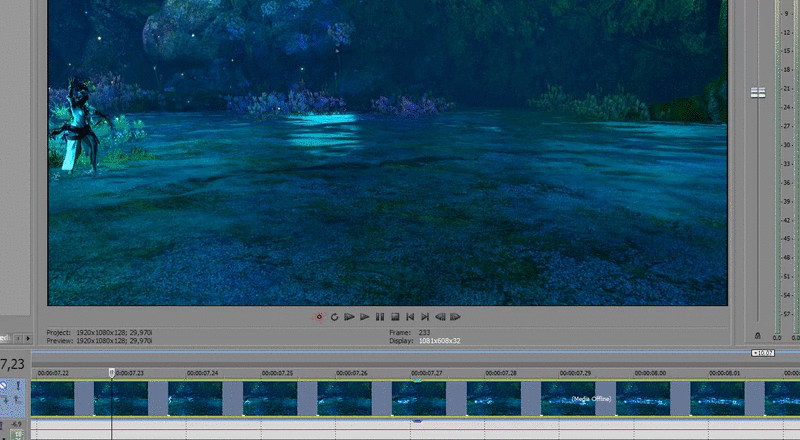Go to Start of project
Image resolution: width=800 pixels, height=440 pixels.
(410, 317)
